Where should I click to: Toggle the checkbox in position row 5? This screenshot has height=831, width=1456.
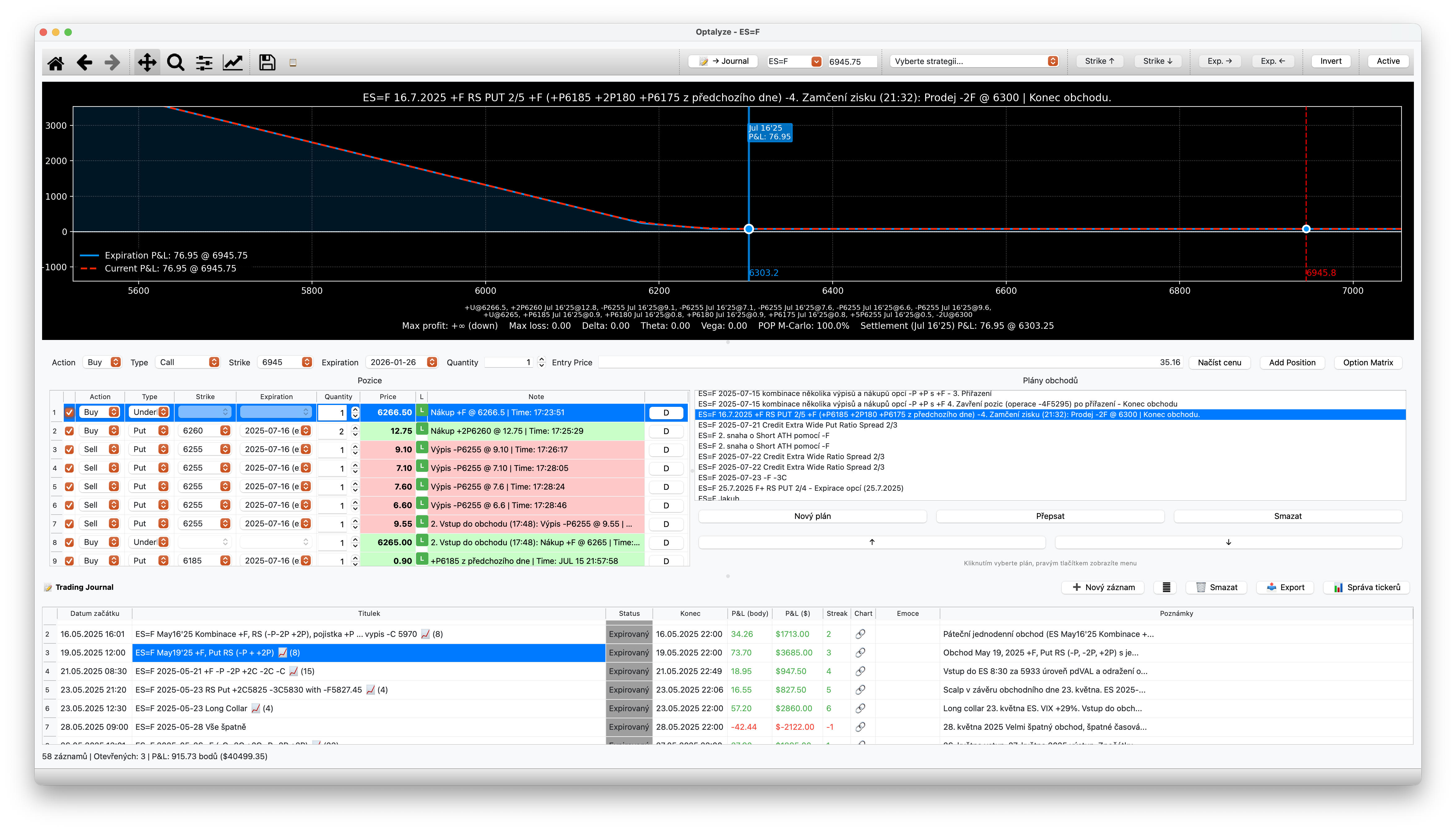70,487
